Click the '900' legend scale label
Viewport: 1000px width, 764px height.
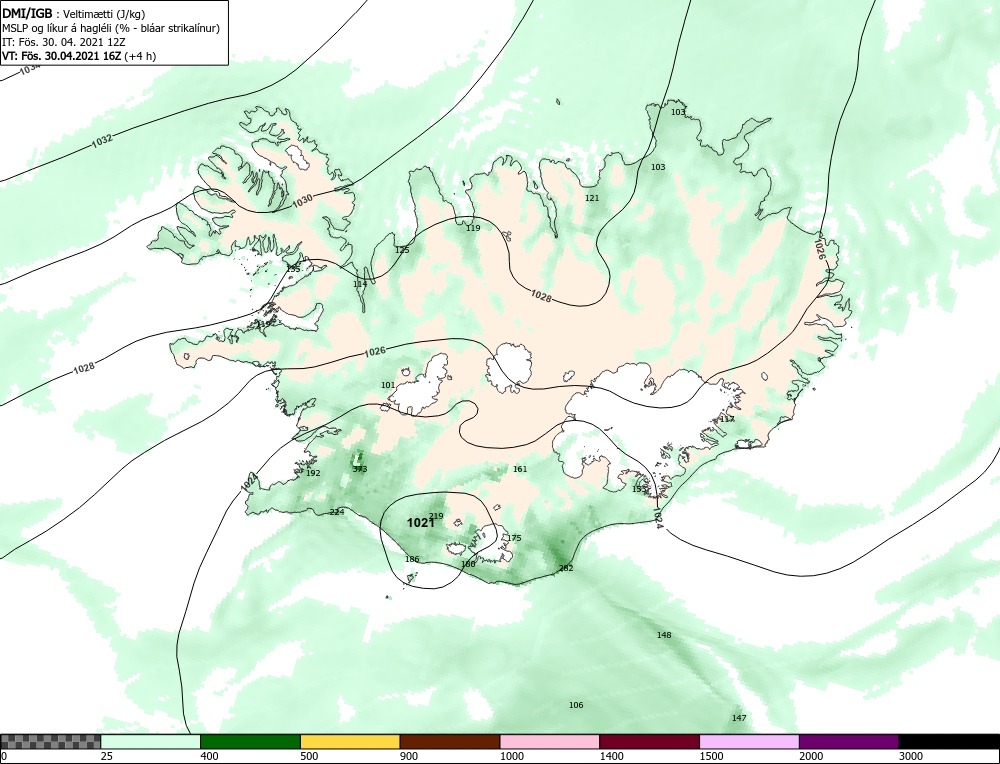point(409,756)
